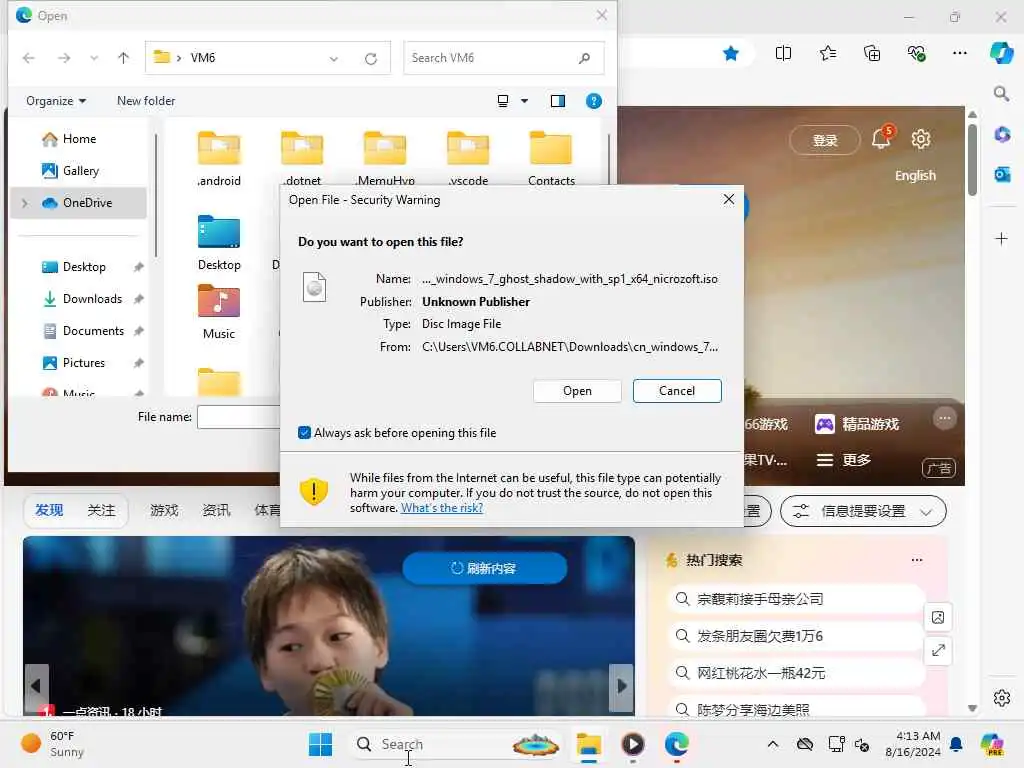Show previous news carousel slide
1024x768 pixels.
pos(37,686)
